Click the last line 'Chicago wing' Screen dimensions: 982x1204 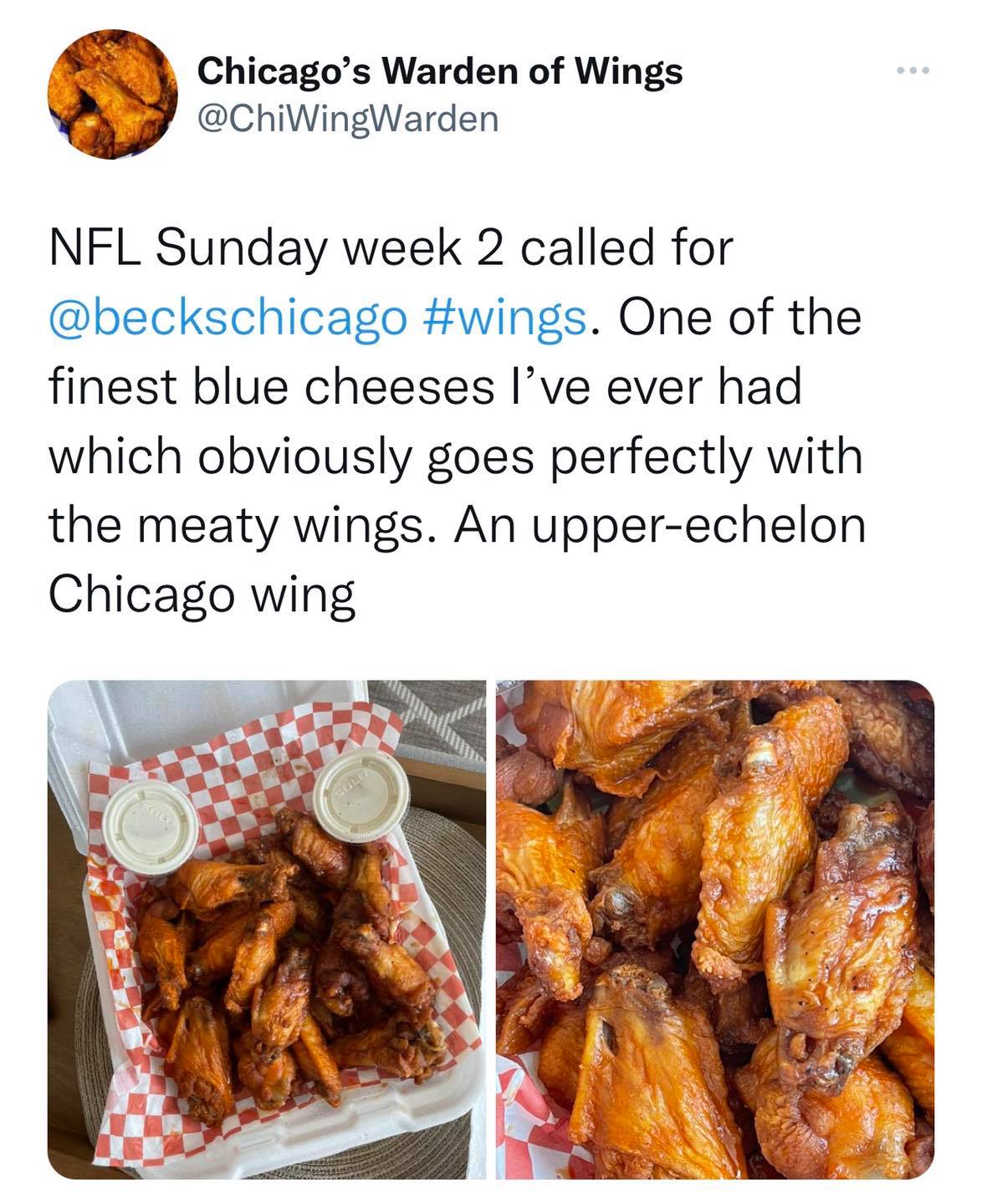pyautogui.click(x=201, y=595)
